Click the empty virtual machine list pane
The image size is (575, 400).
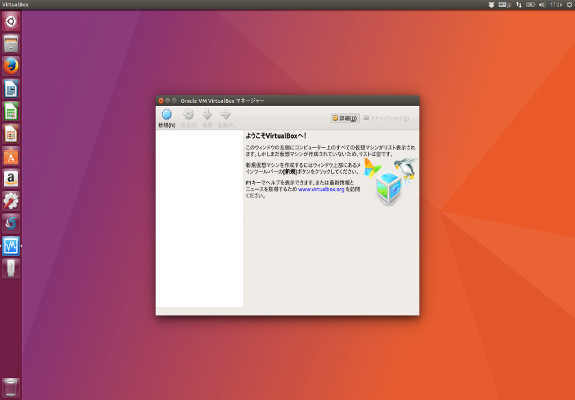[x=199, y=219]
